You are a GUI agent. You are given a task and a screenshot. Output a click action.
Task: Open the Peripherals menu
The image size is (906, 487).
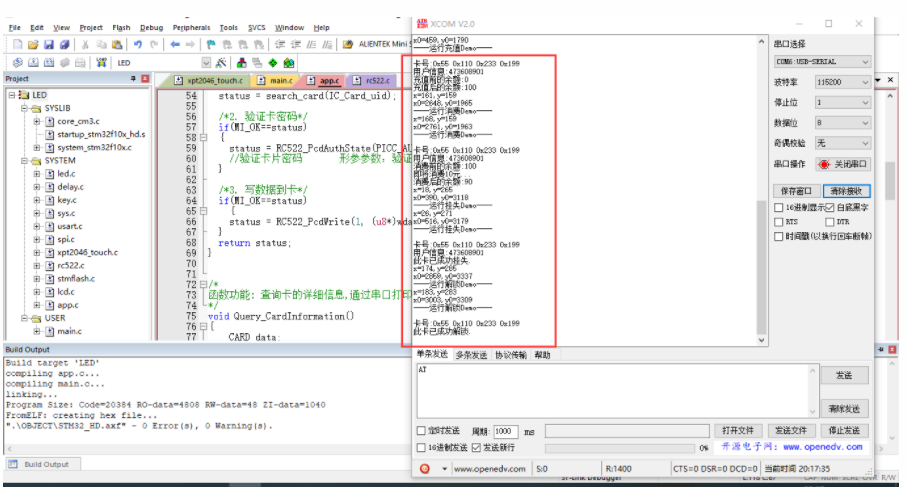(191, 27)
